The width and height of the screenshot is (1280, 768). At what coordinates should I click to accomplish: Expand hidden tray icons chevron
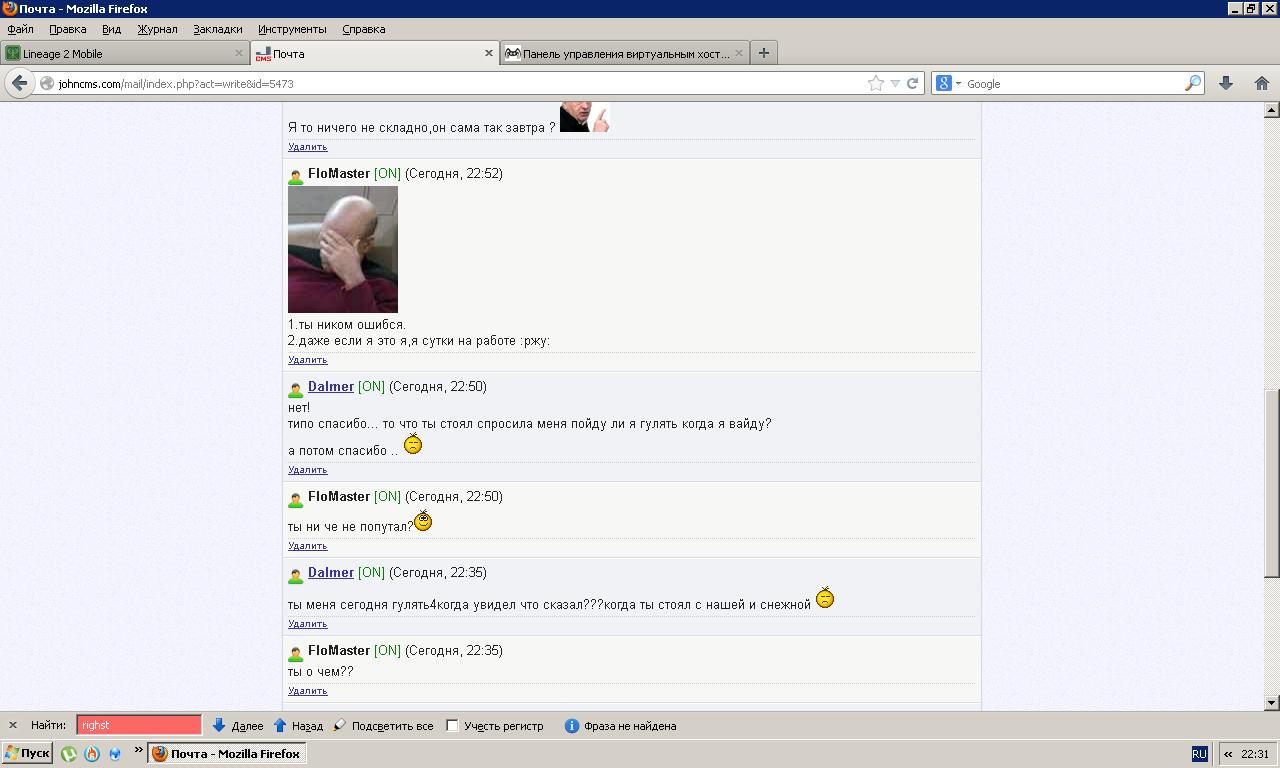[x=1227, y=754]
